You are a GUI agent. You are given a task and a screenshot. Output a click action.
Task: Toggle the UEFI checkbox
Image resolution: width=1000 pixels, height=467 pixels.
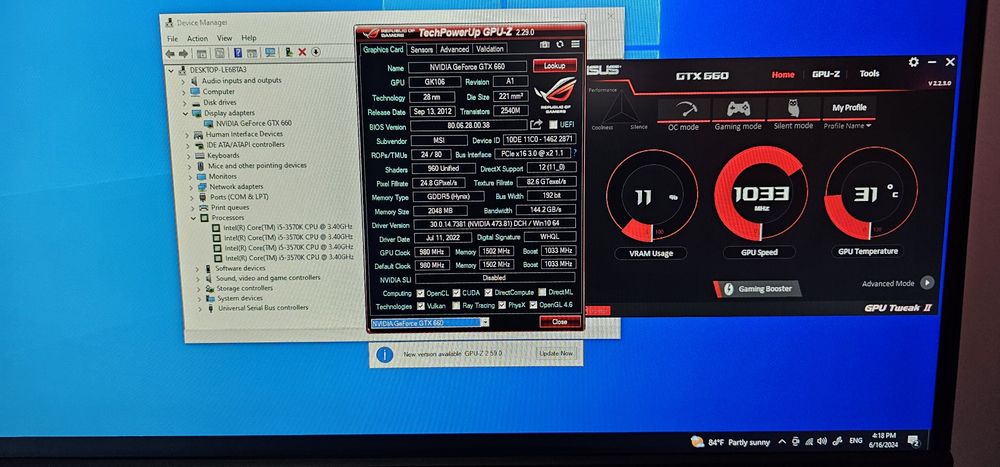point(553,124)
